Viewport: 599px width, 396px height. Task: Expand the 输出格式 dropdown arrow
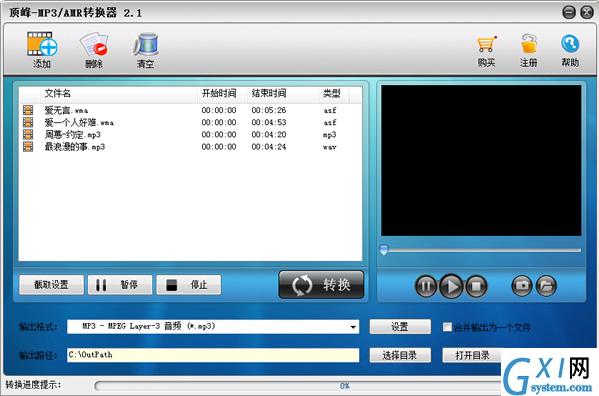tap(353, 327)
